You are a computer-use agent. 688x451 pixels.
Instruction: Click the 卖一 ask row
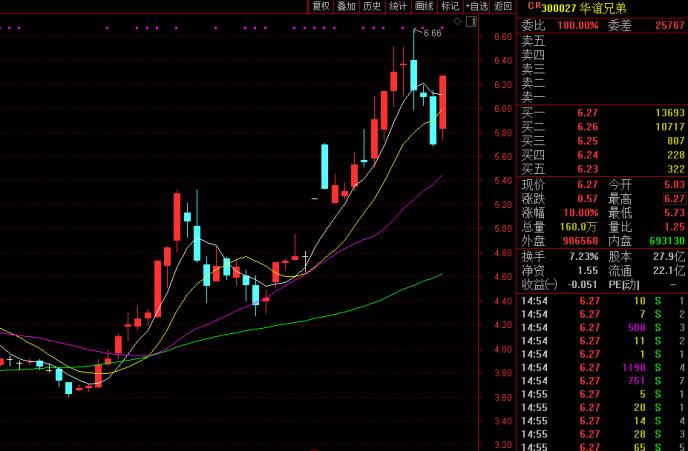coord(534,96)
